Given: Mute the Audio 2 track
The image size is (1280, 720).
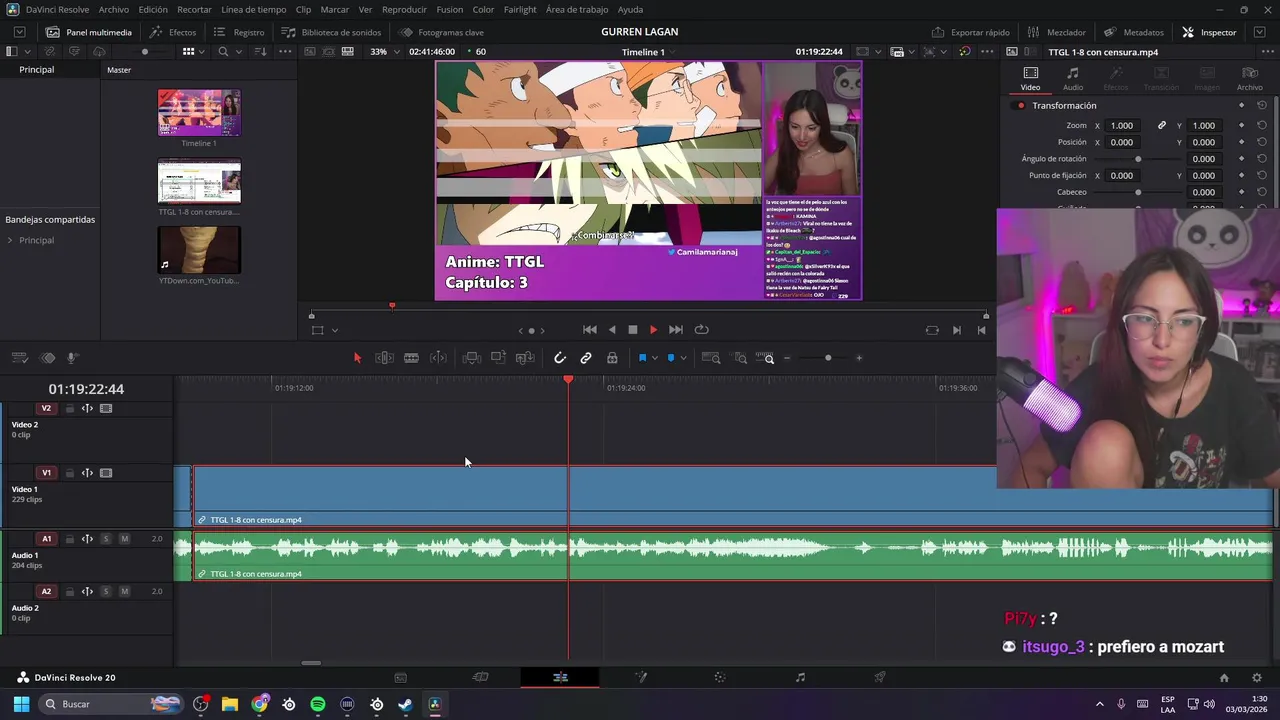Looking at the screenshot, I should point(124,591).
